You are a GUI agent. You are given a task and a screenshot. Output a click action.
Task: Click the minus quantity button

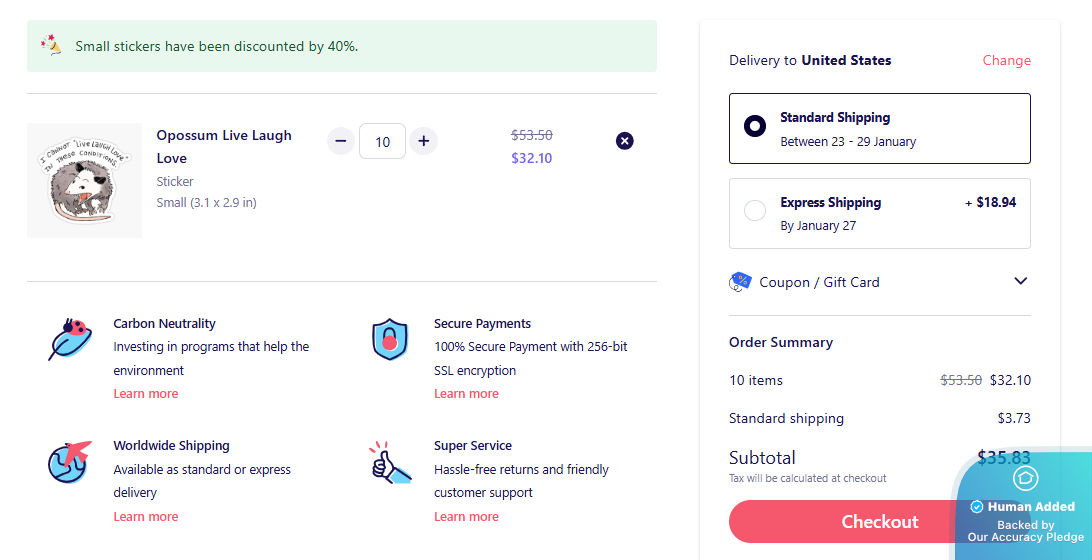340,141
